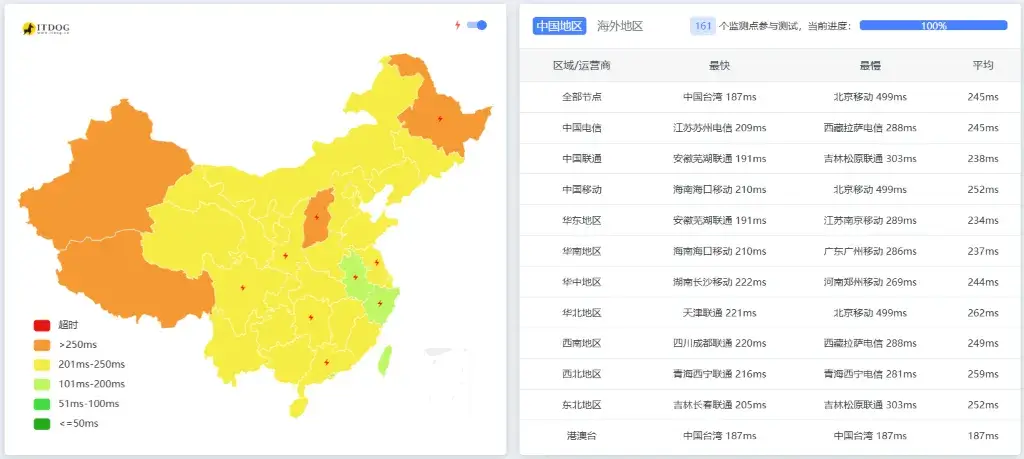Select Taiwan island on the map
The image size is (1024, 459).
(x=385, y=360)
